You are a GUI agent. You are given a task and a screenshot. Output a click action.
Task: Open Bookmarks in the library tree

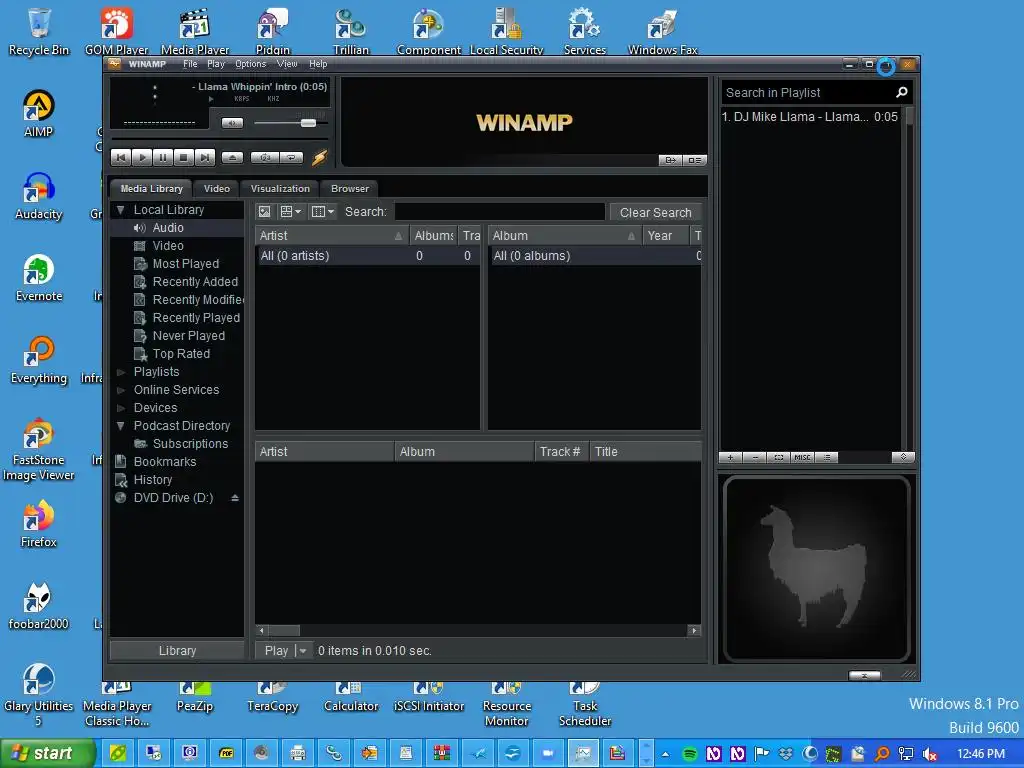pos(165,462)
